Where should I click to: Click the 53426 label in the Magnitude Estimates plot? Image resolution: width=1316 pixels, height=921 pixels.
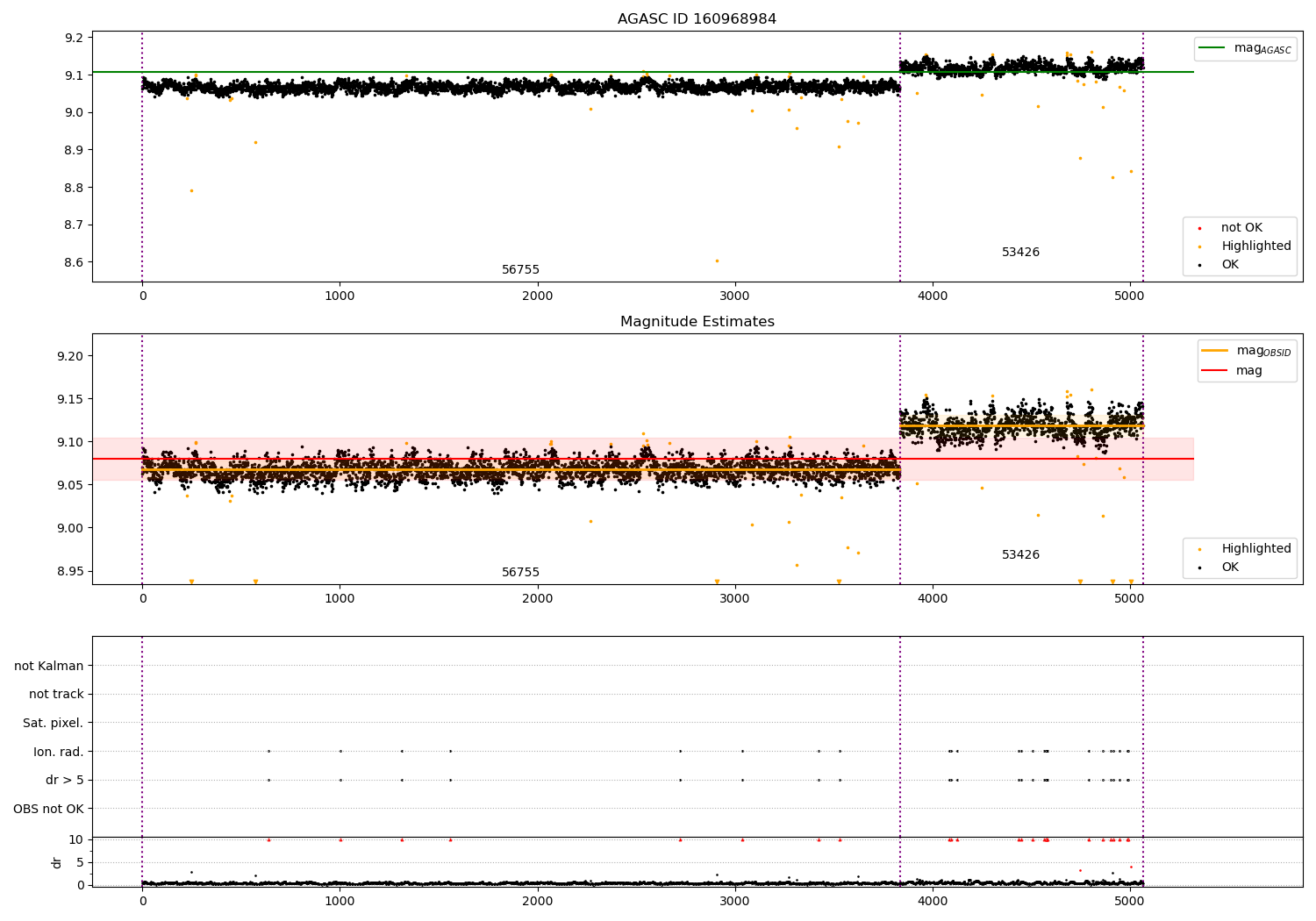coord(1020,555)
